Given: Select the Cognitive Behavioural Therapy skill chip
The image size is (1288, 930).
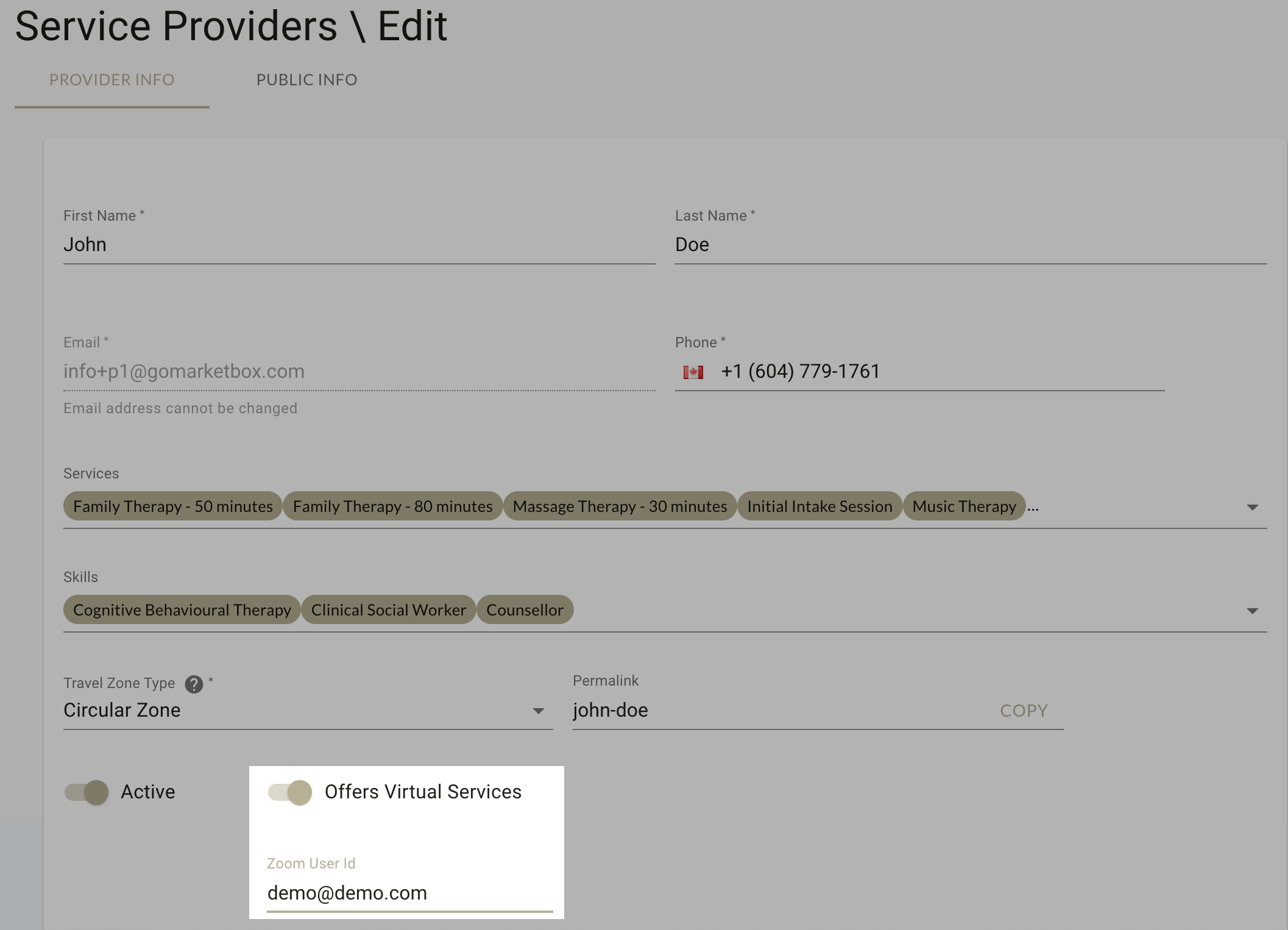Looking at the screenshot, I should [181, 609].
